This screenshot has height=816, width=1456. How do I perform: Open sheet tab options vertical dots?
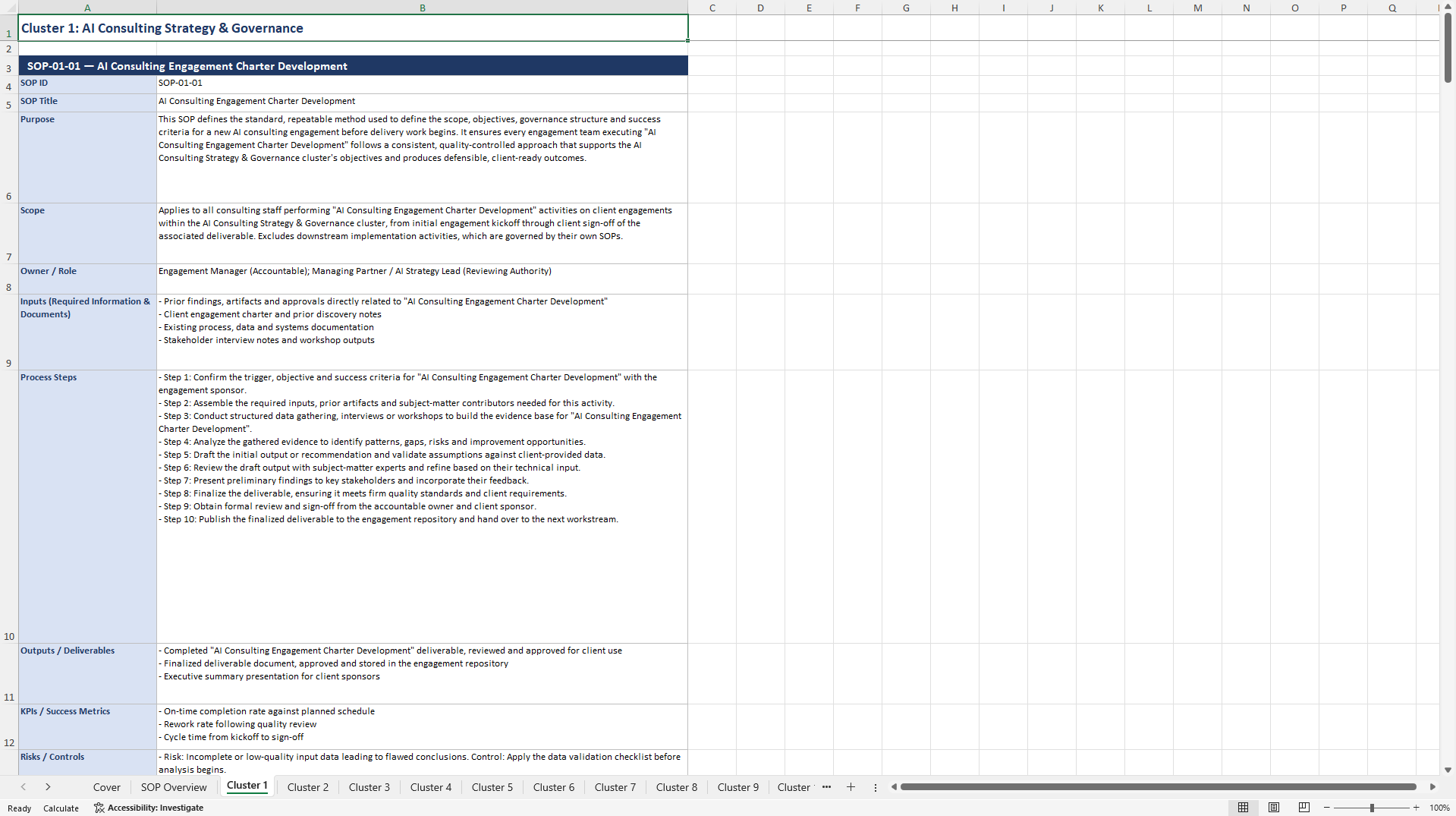point(876,787)
